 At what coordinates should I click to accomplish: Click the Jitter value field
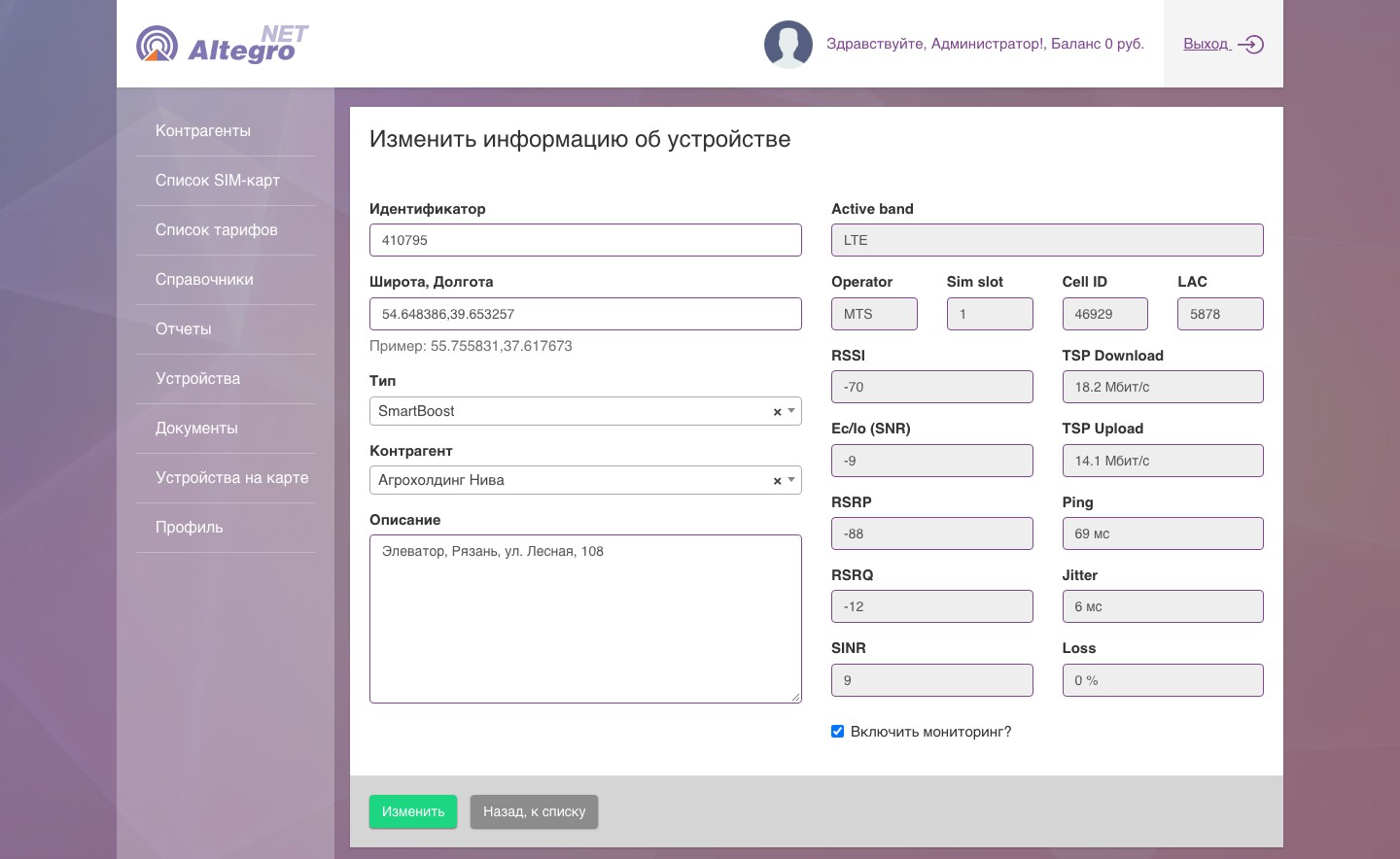(x=1163, y=606)
